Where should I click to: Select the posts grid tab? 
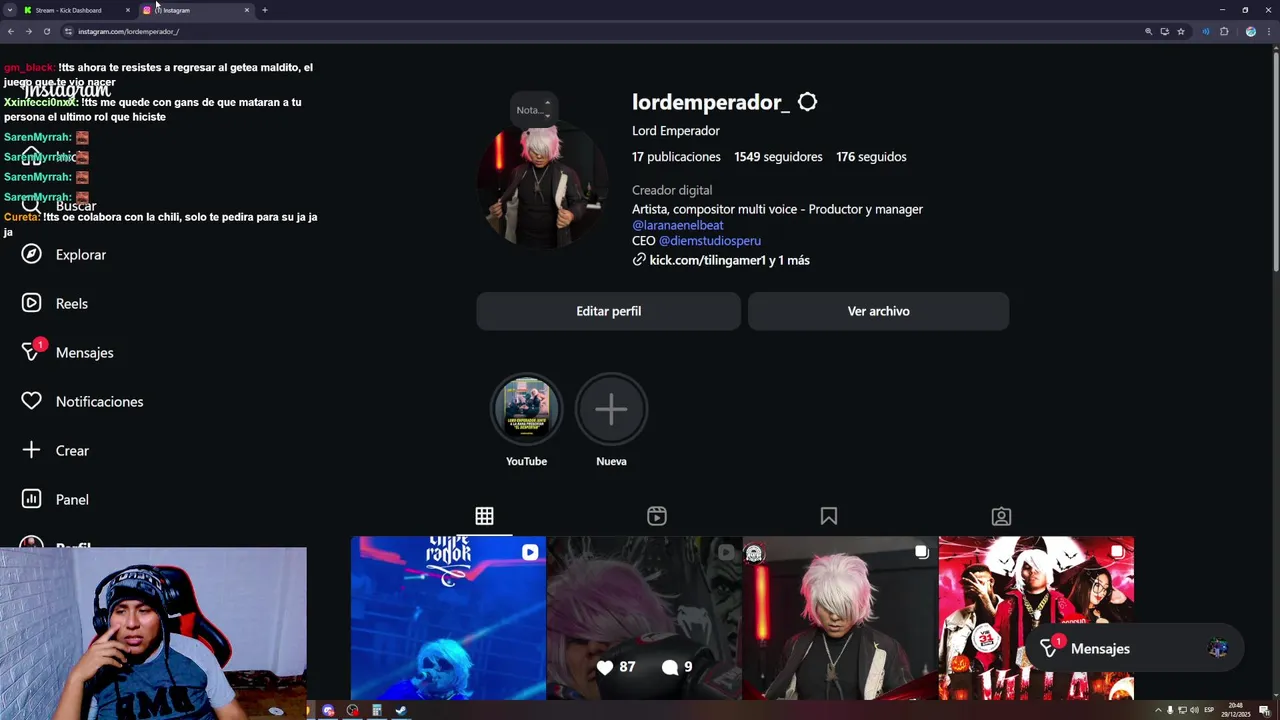coord(484,516)
